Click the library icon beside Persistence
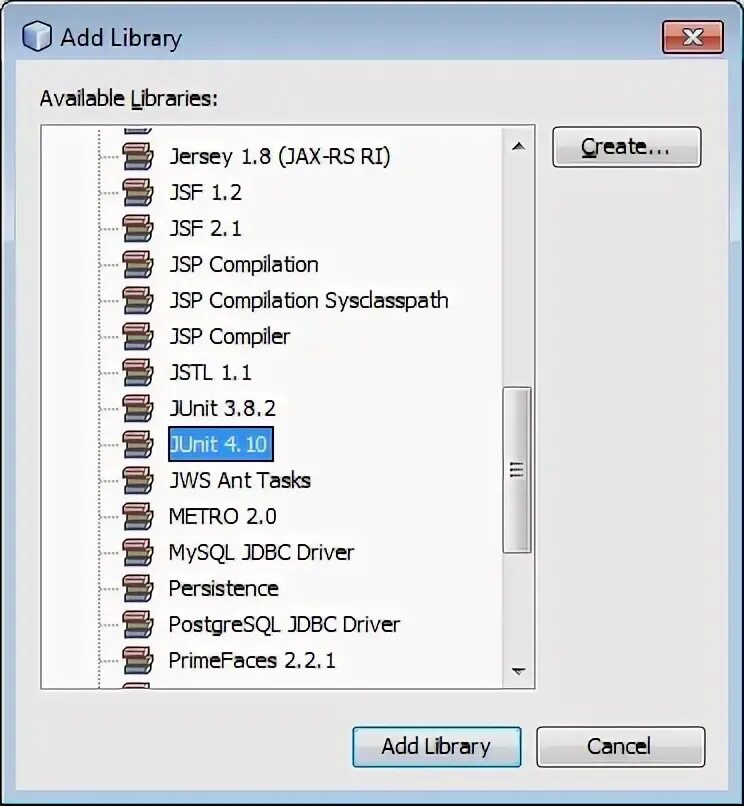The width and height of the screenshot is (744, 806). tap(138, 588)
